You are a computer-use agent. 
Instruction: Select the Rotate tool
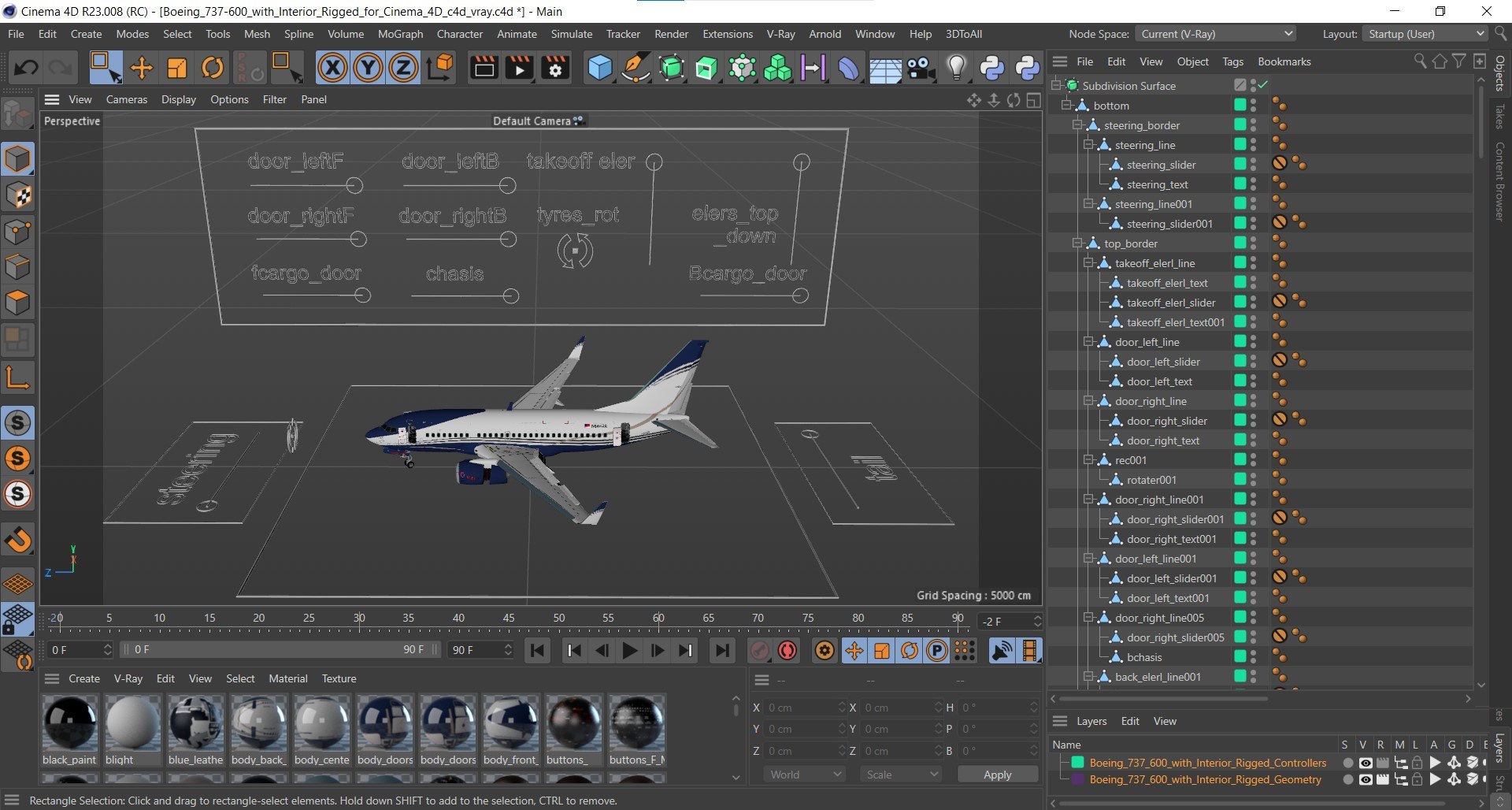pos(213,68)
